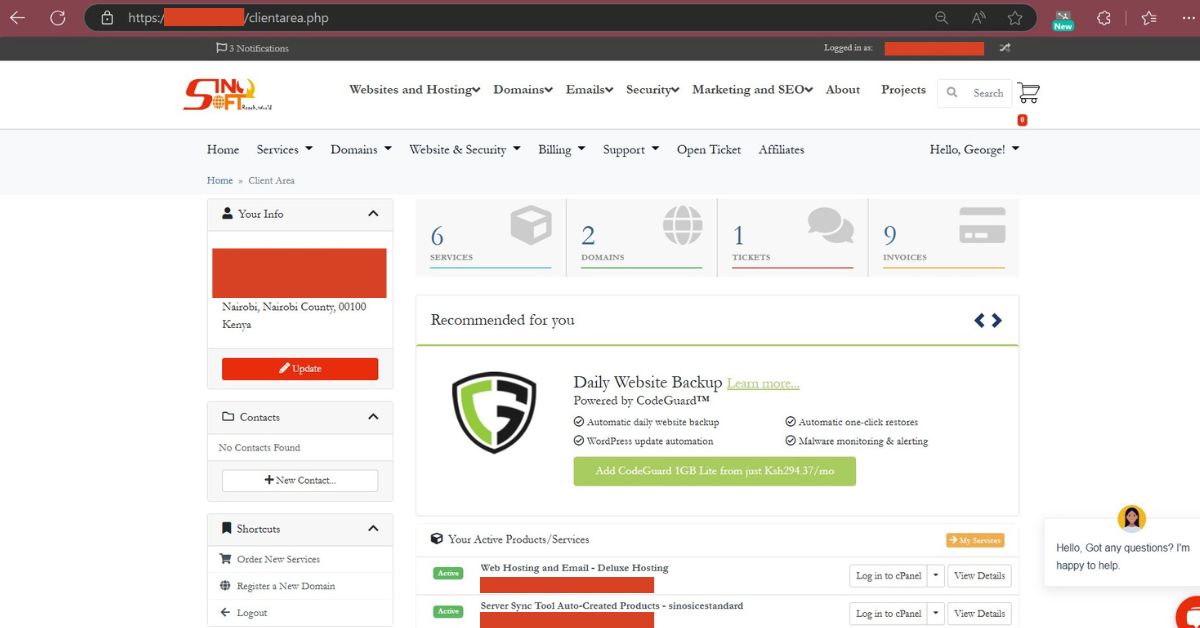This screenshot has width=1200, height=628.
Task: Show next recommendation with right arrow
Action: (997, 320)
